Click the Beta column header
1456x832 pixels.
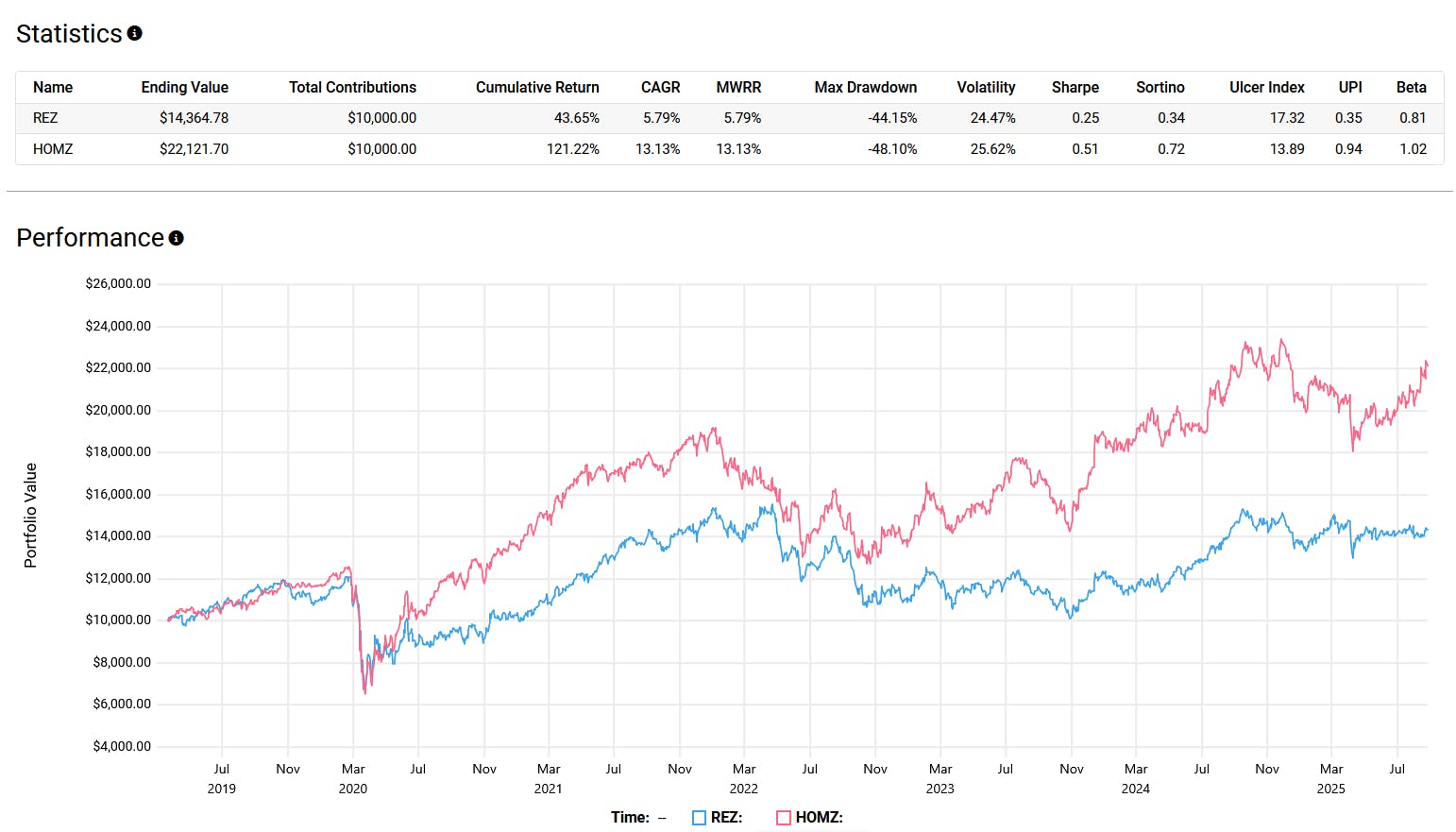click(x=1412, y=87)
